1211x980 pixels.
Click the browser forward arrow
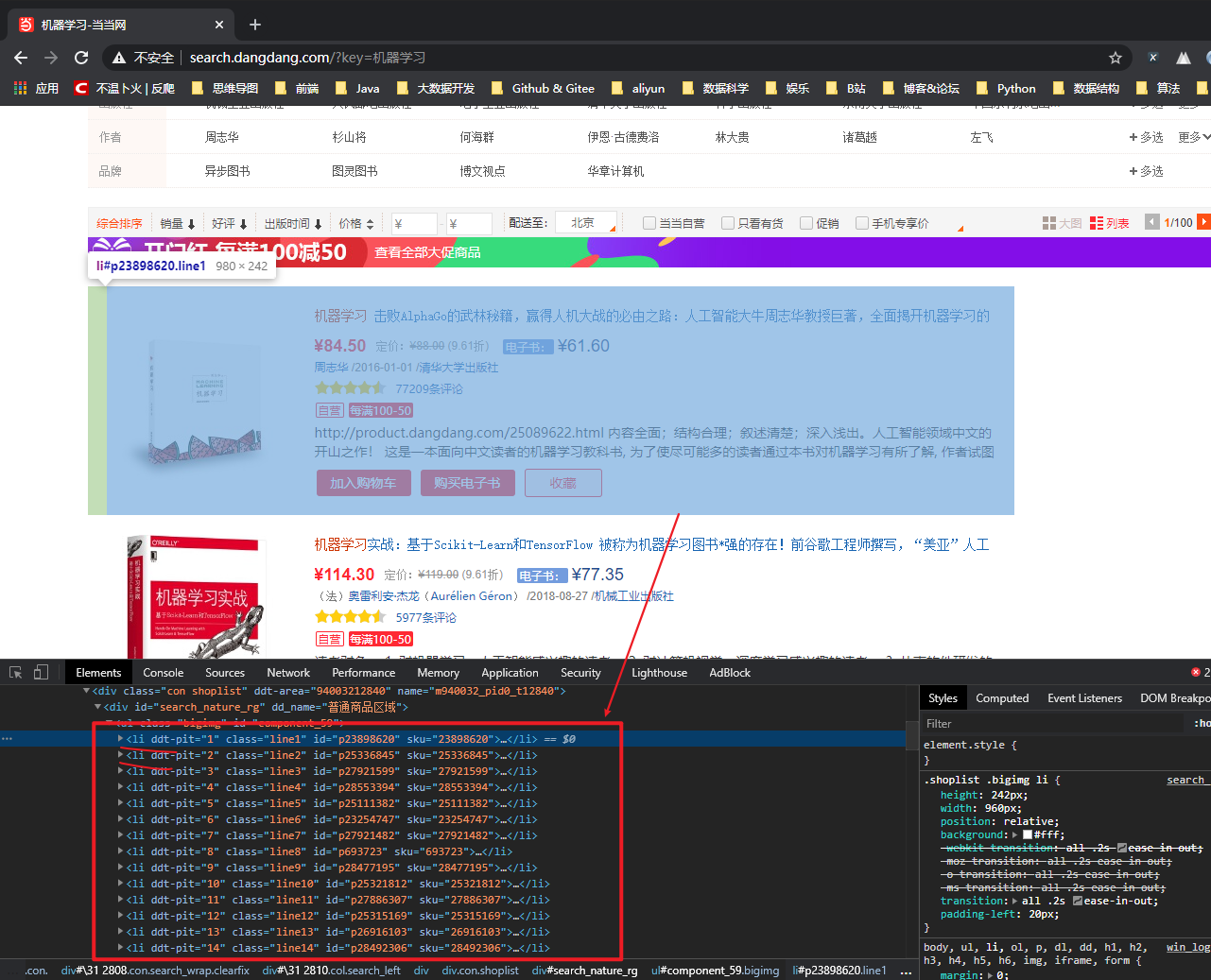[51, 58]
